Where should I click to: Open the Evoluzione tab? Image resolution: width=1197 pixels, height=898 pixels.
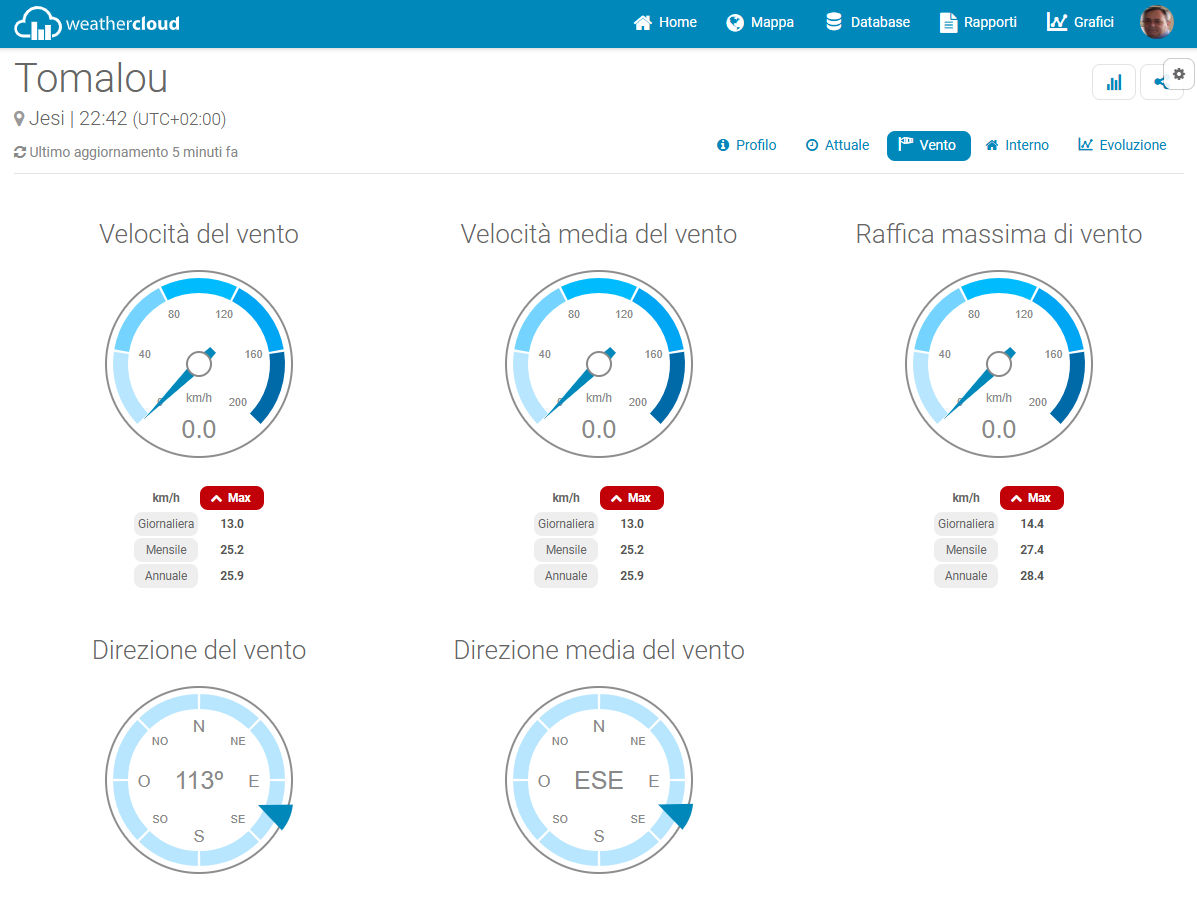(x=1122, y=145)
